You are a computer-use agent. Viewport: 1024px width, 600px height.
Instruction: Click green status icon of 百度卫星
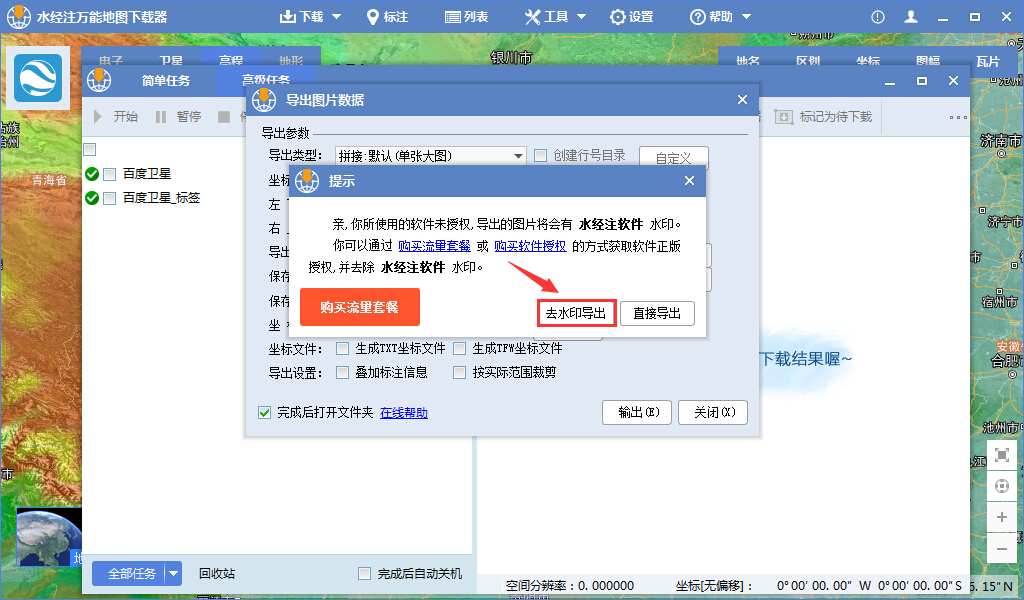pyautogui.click(x=92, y=174)
